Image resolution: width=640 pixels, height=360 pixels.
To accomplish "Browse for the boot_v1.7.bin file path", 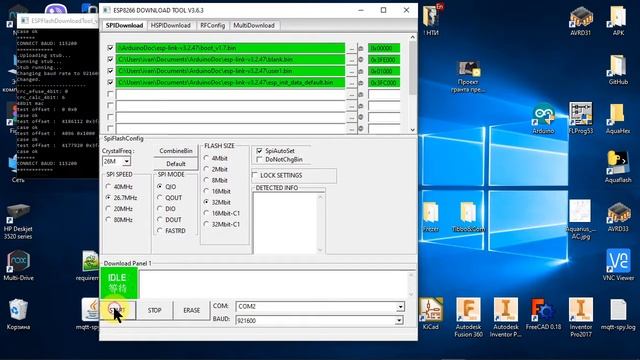I will 351,48.
